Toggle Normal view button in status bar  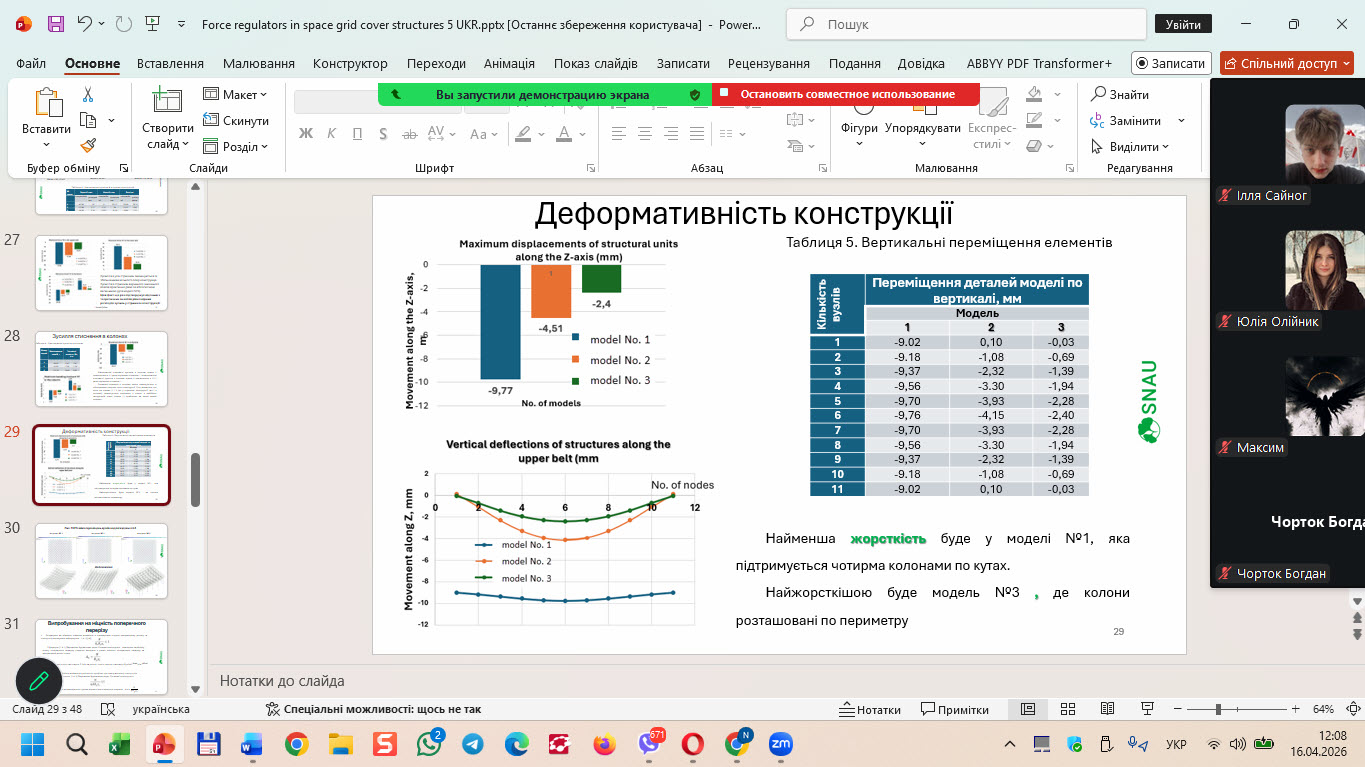1027,709
